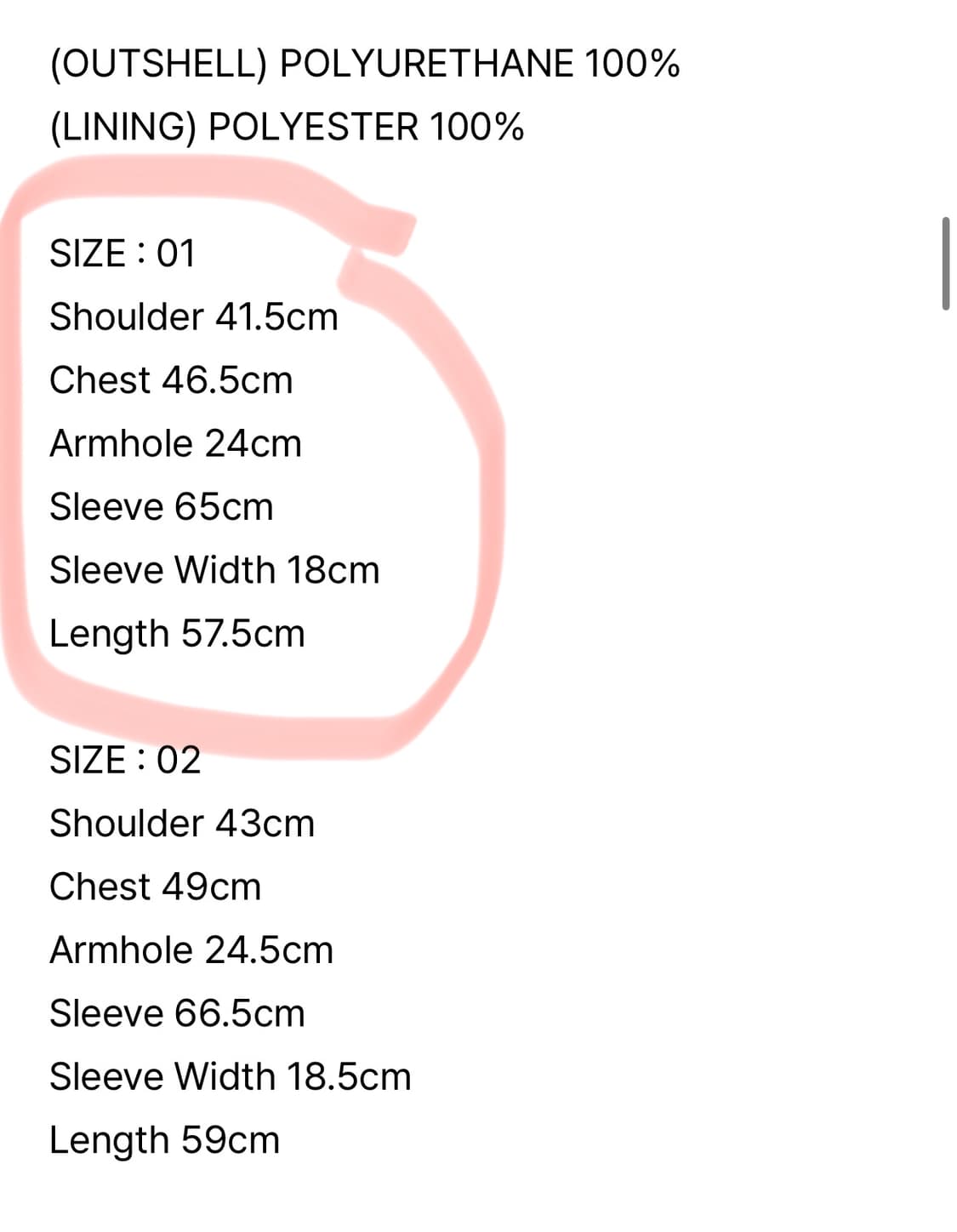This screenshot has height=1232, width=957.
Task: Click the Sleeve 66.5cm measurement
Action: coord(177,1013)
